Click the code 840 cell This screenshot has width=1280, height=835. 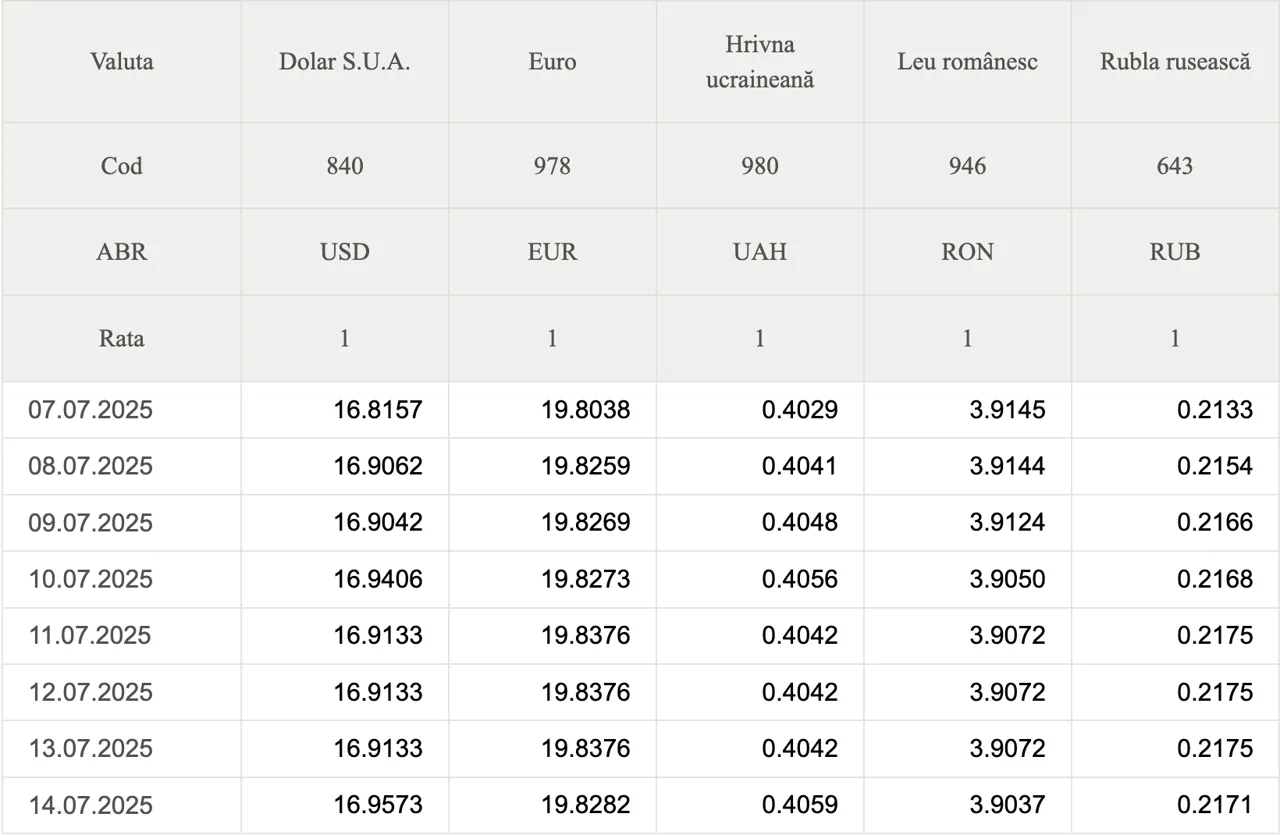pos(345,166)
